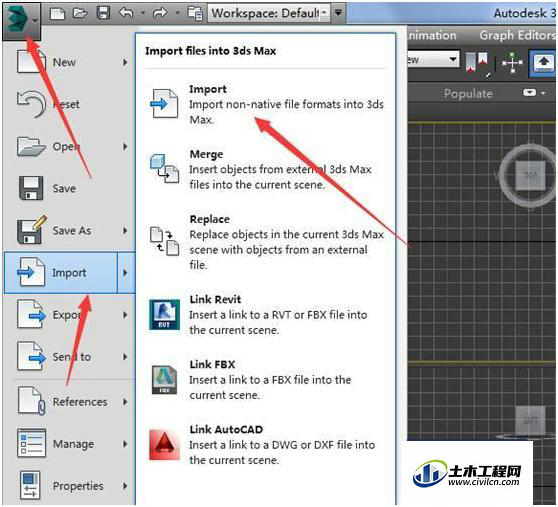558x507 pixels.
Task: Click the Save As floppy with pencil icon
Action: [x=32, y=230]
